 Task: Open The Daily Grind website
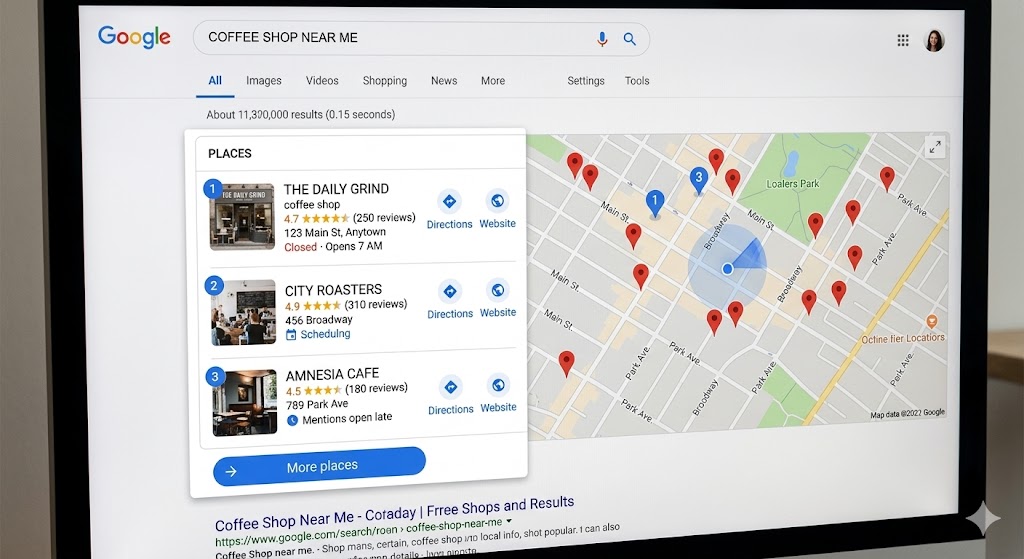[498, 210]
